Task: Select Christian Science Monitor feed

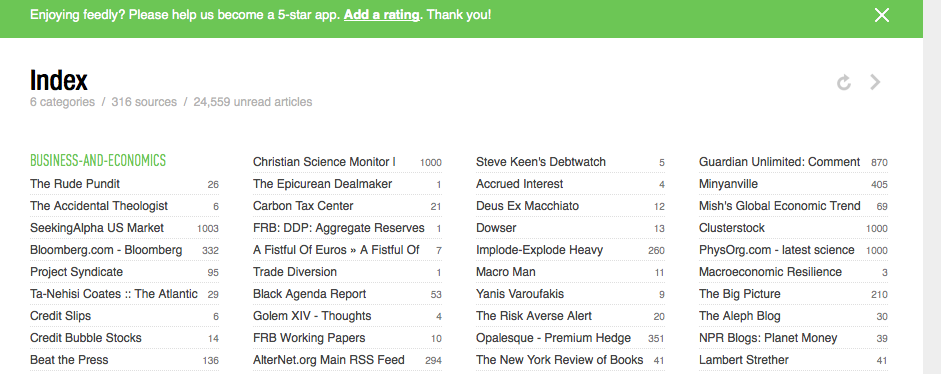Action: [347, 162]
